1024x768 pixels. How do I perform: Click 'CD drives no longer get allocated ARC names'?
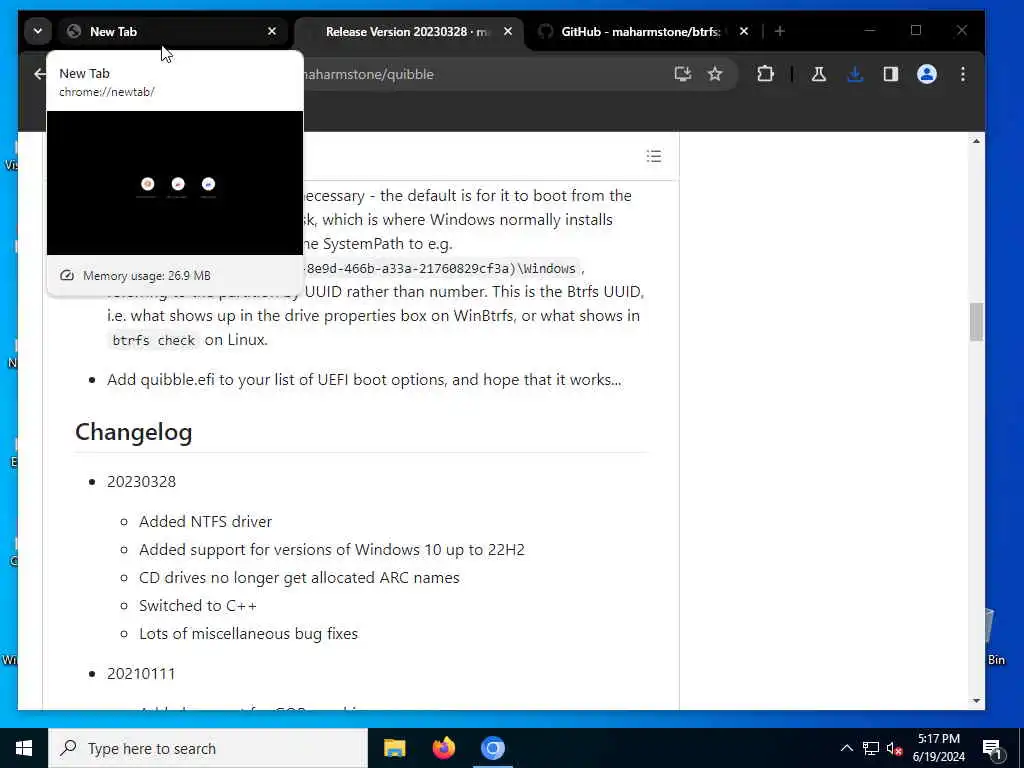click(299, 577)
